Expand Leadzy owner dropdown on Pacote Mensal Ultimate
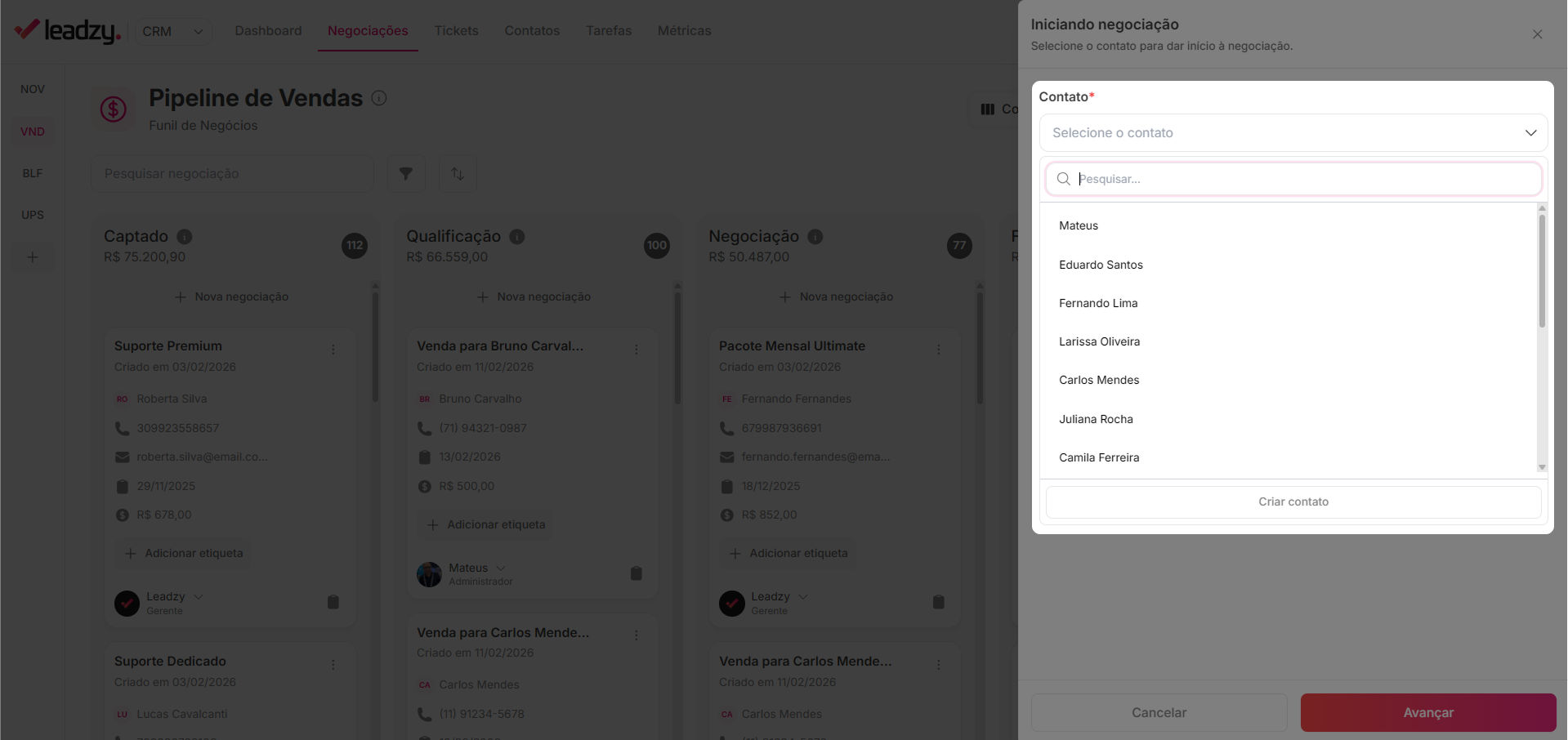Viewport: 1568px width, 740px height. coord(803,597)
